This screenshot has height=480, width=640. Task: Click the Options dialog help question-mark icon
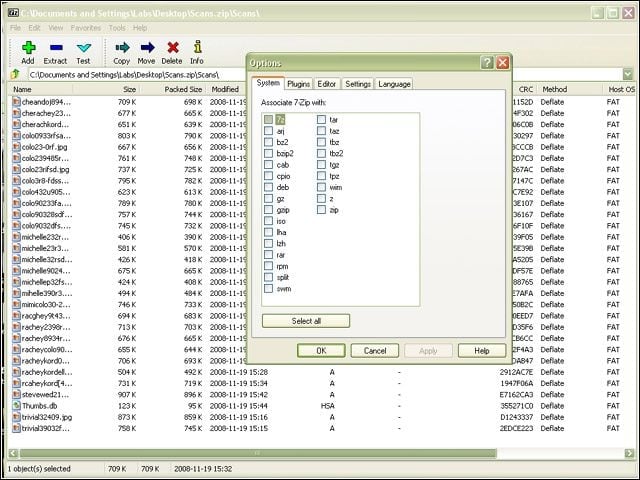pos(487,62)
